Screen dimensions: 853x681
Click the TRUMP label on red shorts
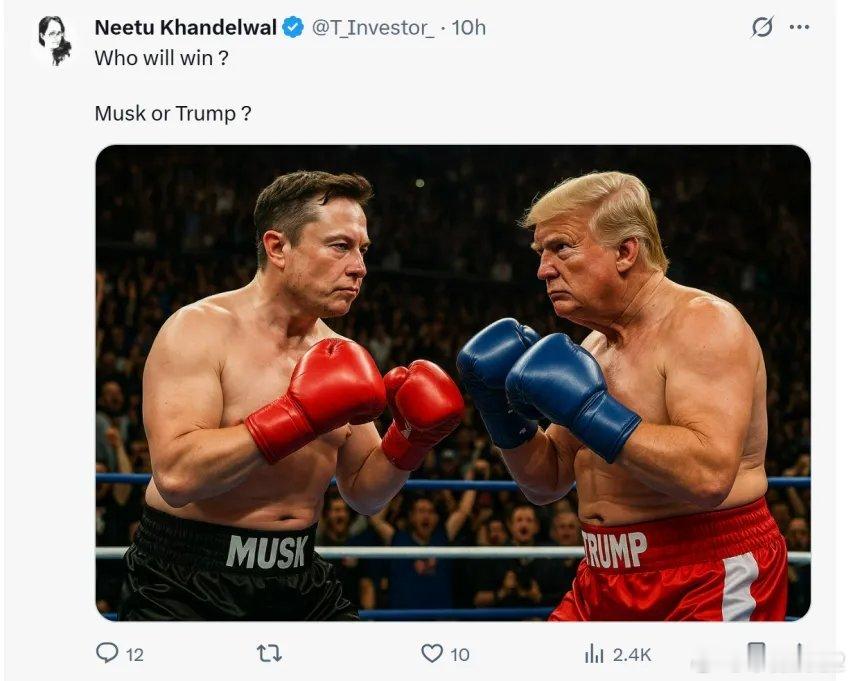tap(614, 549)
